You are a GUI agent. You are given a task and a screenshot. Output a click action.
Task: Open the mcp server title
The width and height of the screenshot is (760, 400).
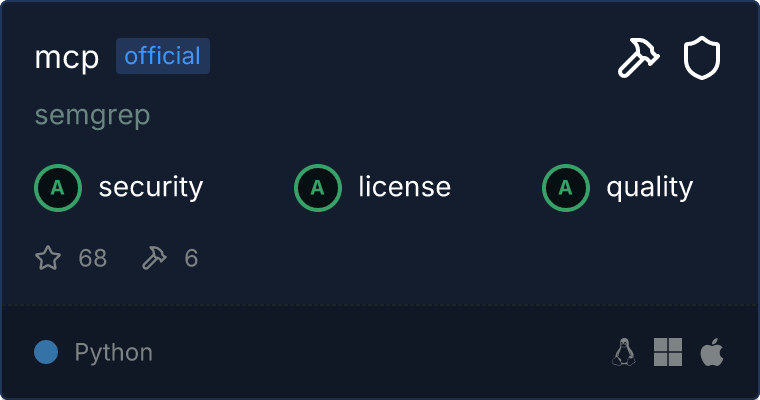point(67,58)
